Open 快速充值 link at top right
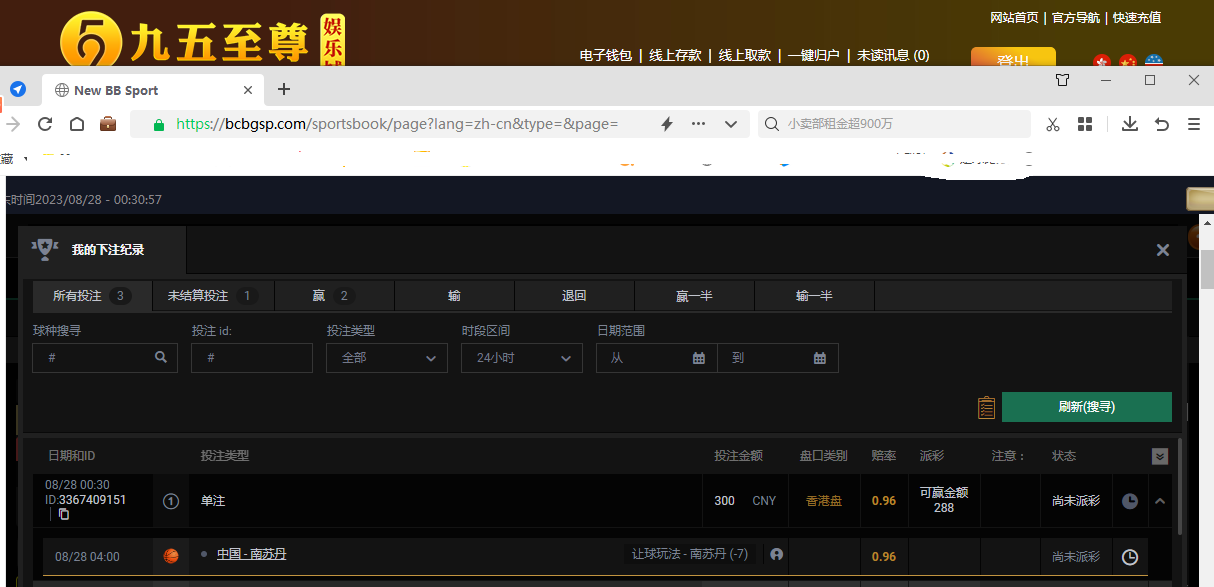 (1137, 18)
